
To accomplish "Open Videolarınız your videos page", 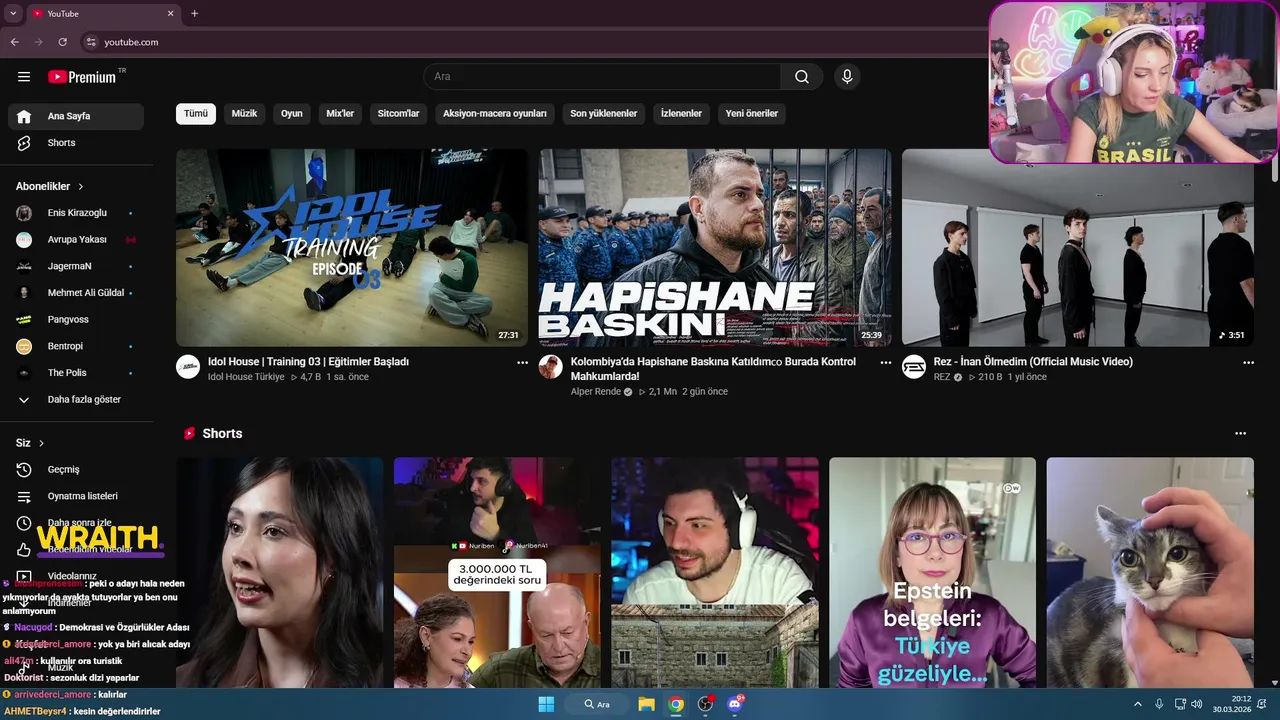I will pyautogui.click(x=76, y=576).
